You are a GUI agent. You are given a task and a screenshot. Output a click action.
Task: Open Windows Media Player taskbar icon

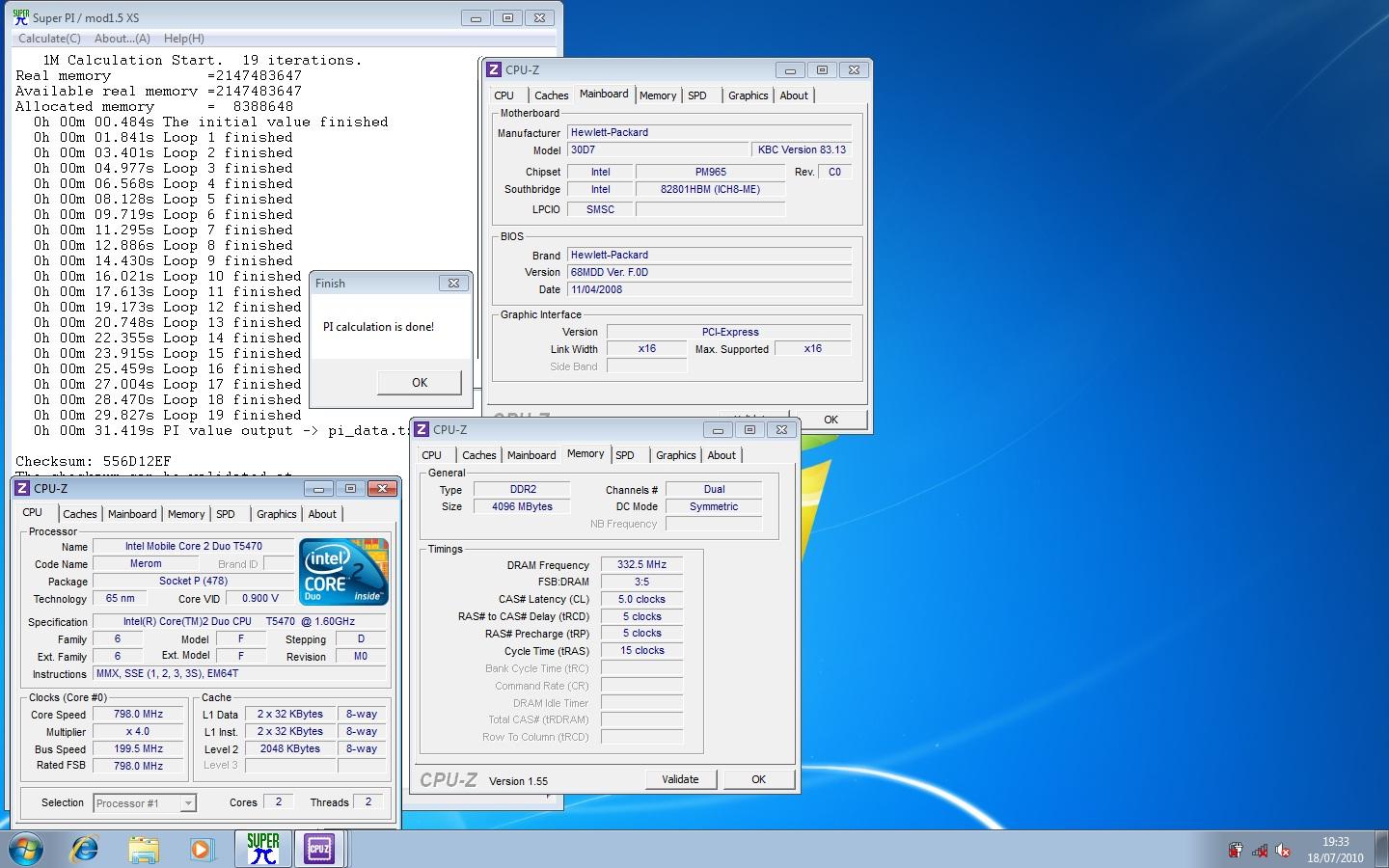pos(201,849)
